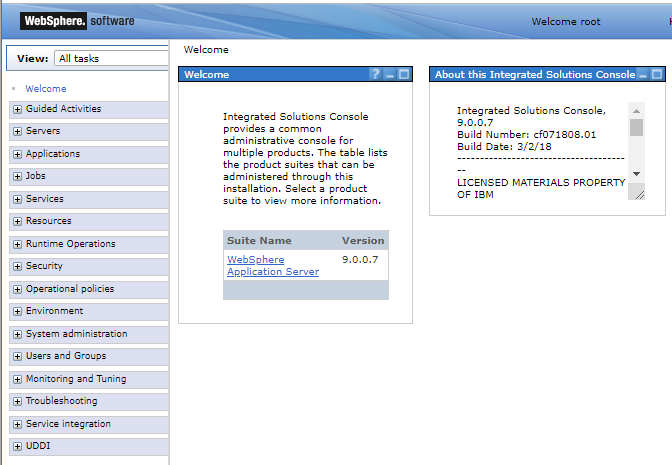The height and width of the screenshot is (465, 672).
Task: Expand the Resources section
Action: [x=17, y=222]
